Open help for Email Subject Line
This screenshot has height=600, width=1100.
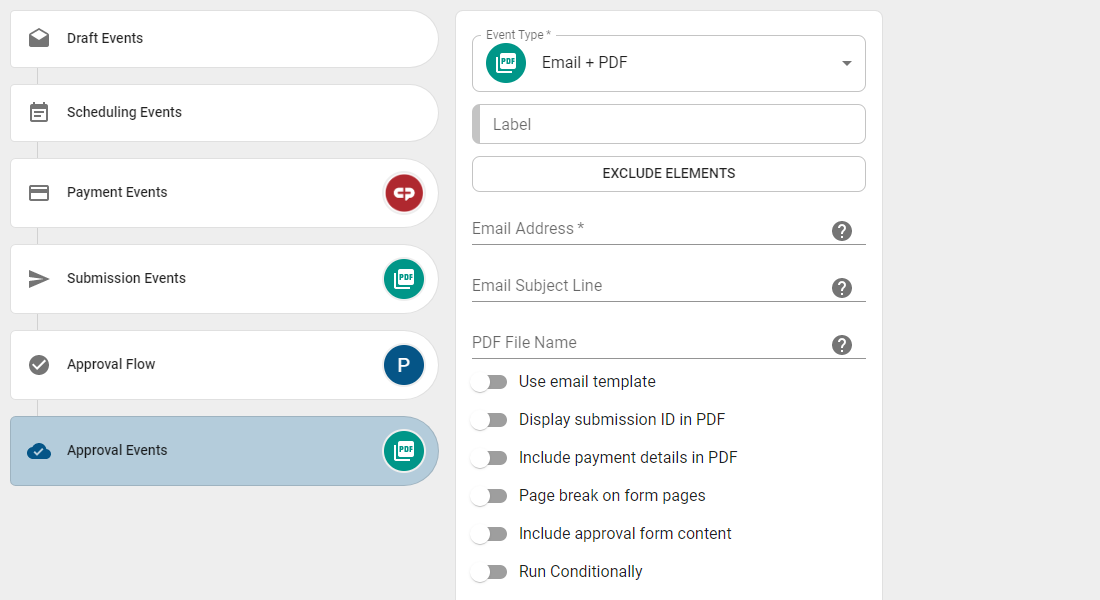[842, 288]
